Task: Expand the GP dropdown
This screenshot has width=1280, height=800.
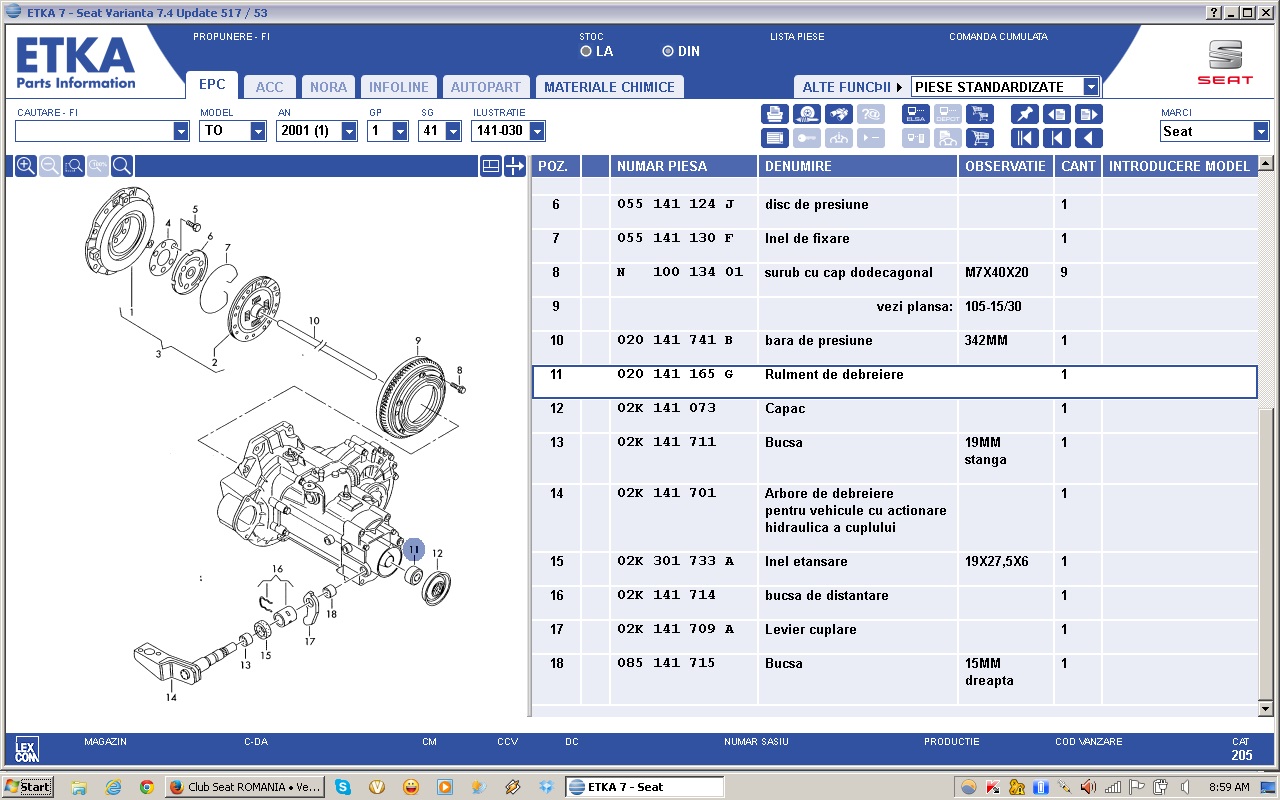Action: tap(400, 131)
